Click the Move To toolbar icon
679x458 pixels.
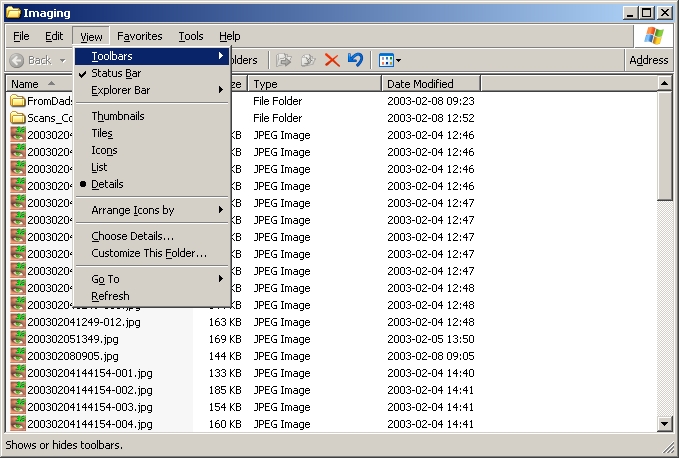coord(285,60)
